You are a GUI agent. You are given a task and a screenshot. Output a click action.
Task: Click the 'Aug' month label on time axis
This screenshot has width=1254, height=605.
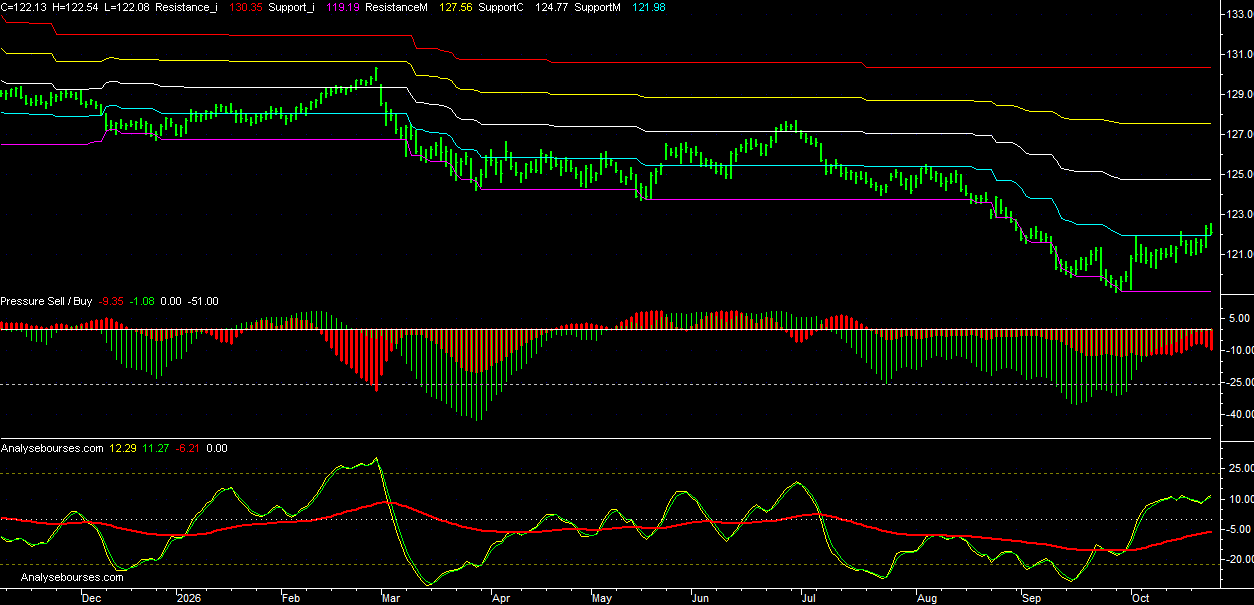(926, 598)
